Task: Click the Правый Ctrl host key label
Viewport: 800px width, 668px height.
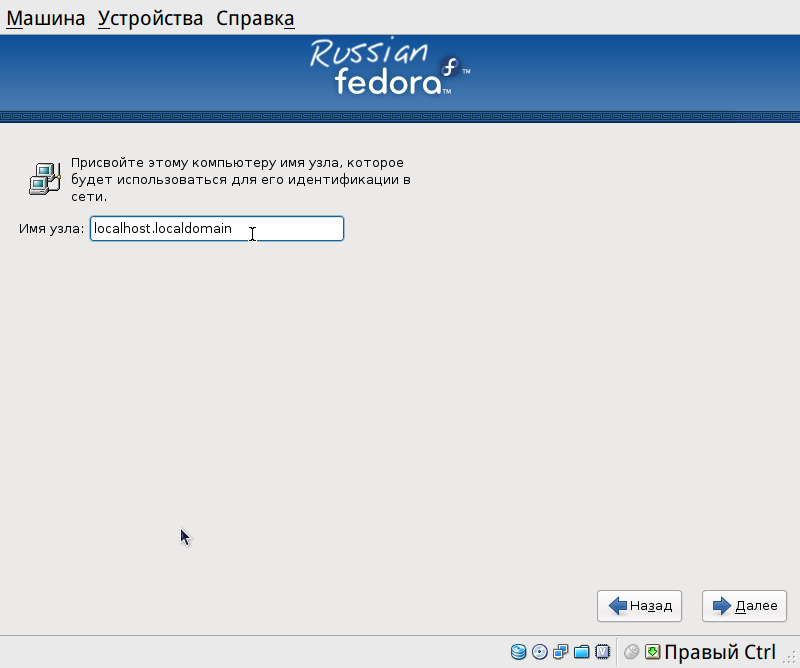Action: click(x=720, y=652)
